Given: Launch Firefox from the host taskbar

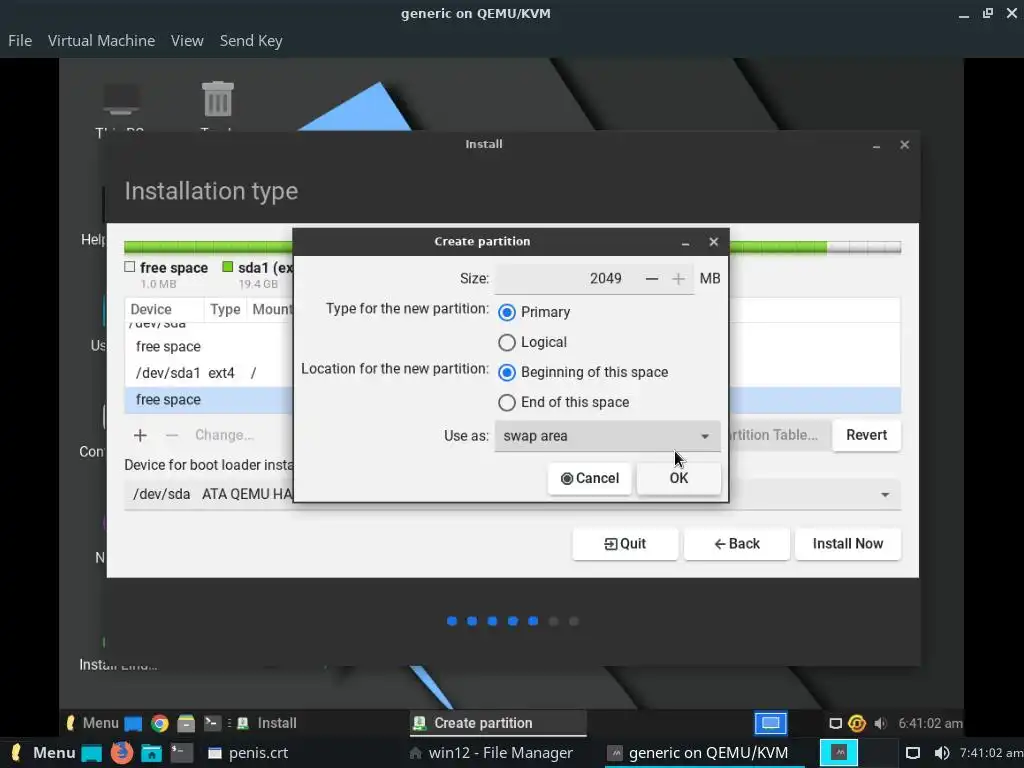Looking at the screenshot, I should (x=121, y=753).
